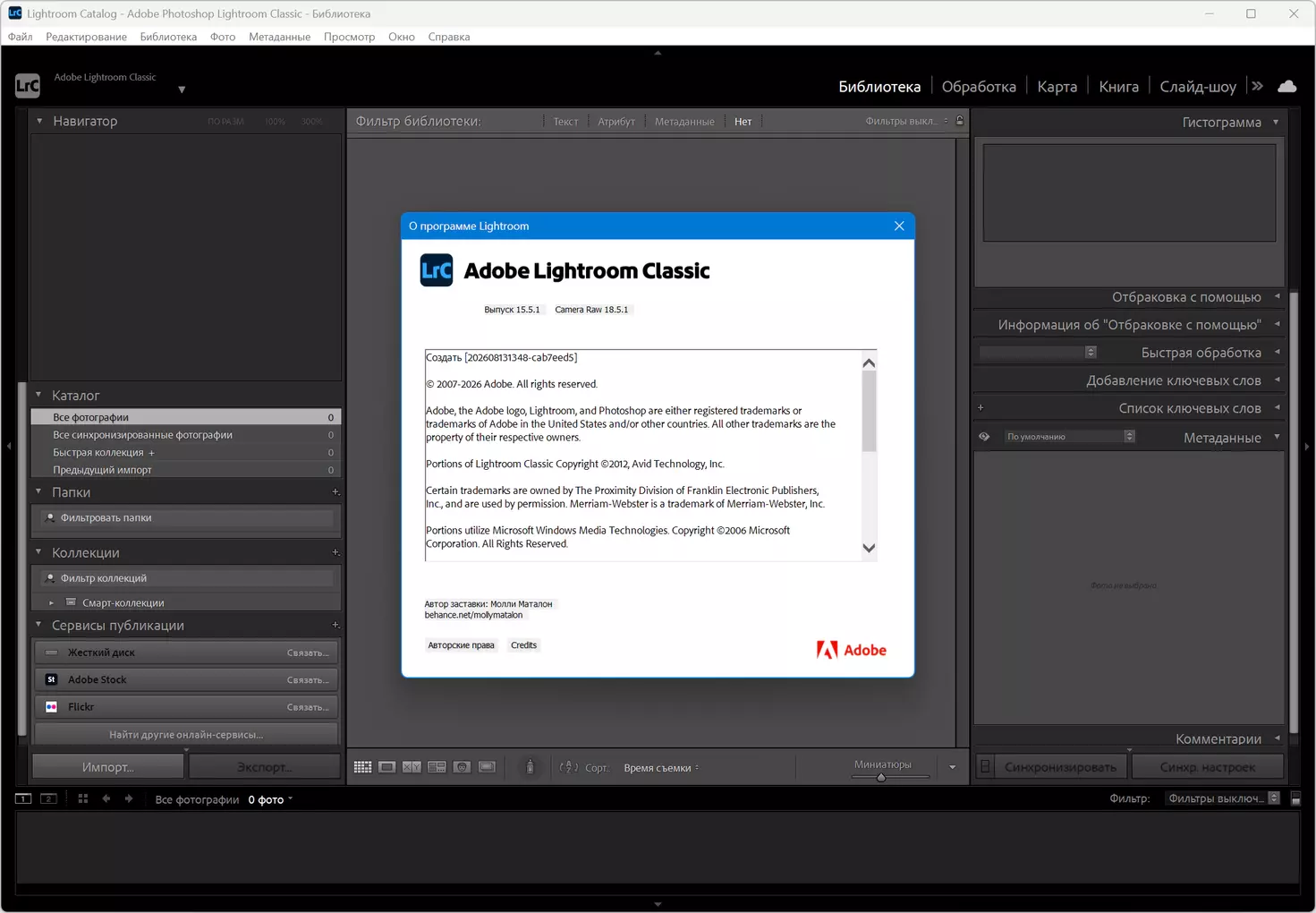The image size is (1316, 913).
Task: Go forward with filmstrip right arrow
Action: [129, 798]
